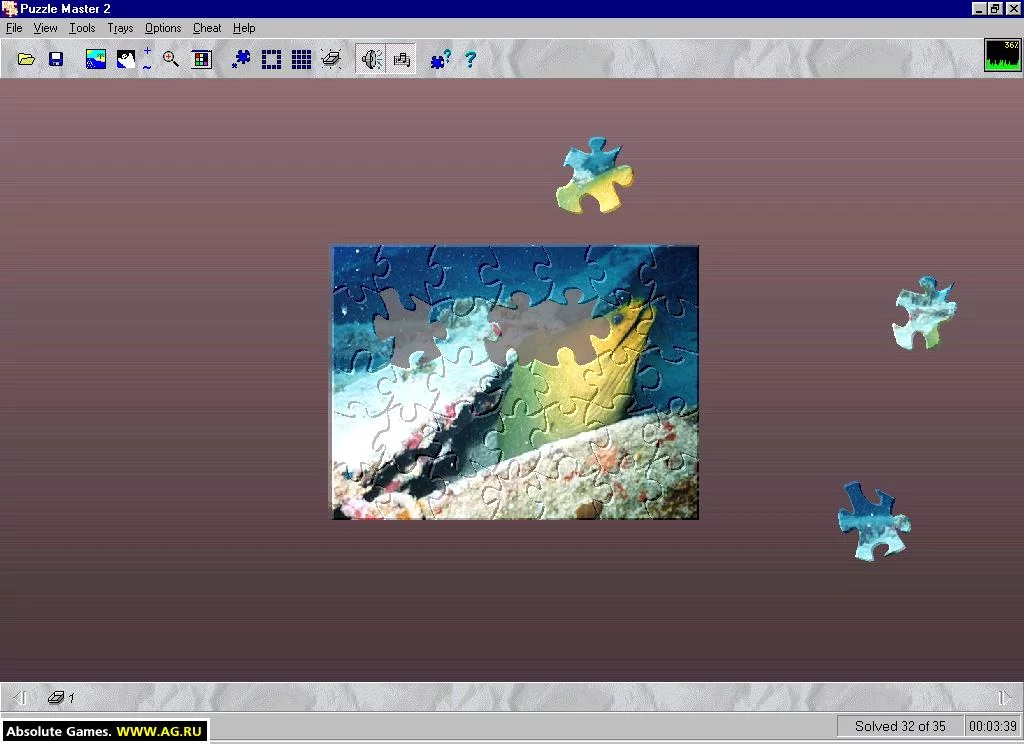This screenshot has height=744, width=1024.
Task: Click the puzzle piece with star icon
Action: (x=241, y=59)
